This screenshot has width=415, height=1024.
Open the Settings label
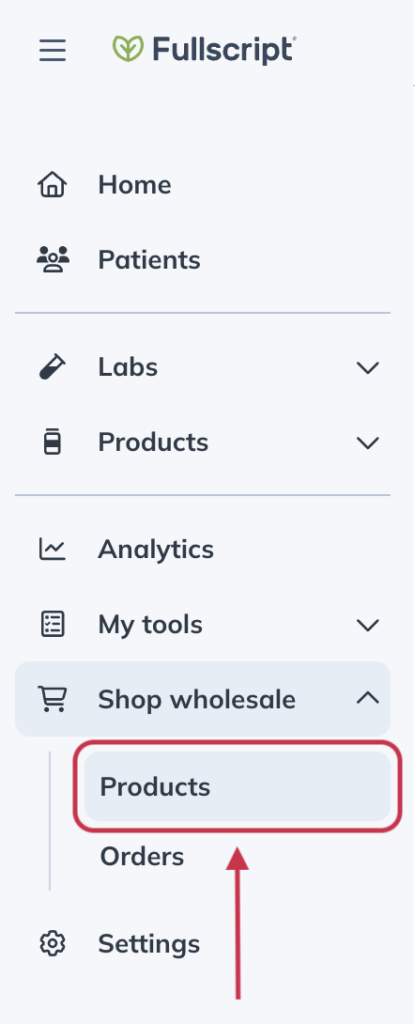click(x=149, y=944)
